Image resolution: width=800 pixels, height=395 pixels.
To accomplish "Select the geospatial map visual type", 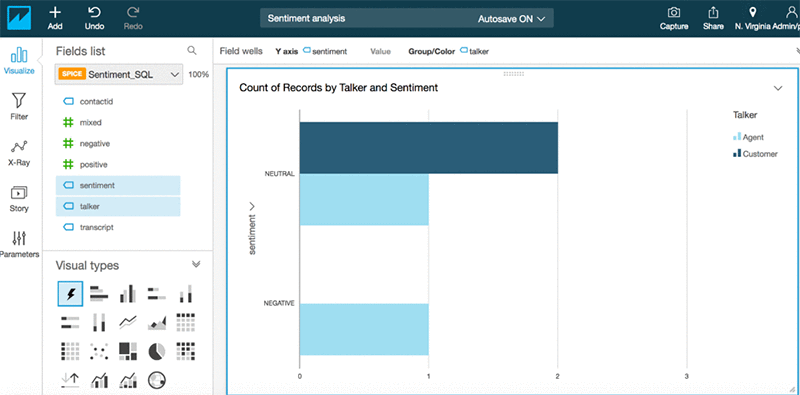I will (157, 379).
